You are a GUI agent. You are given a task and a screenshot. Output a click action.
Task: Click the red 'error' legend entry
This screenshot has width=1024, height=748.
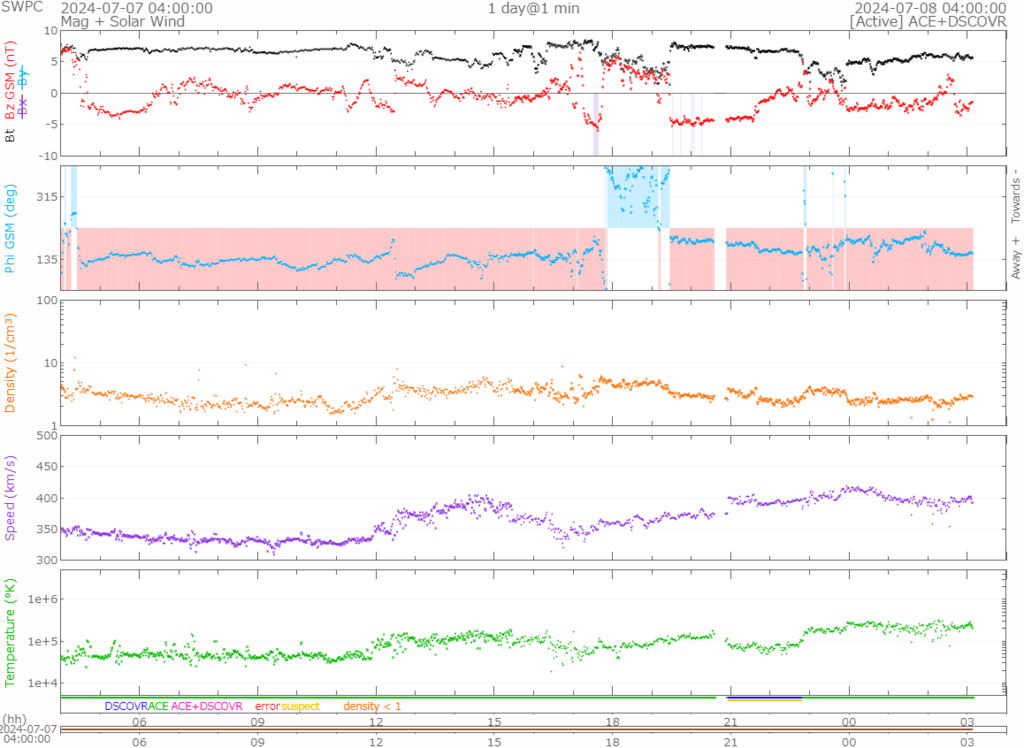pyautogui.click(x=267, y=706)
